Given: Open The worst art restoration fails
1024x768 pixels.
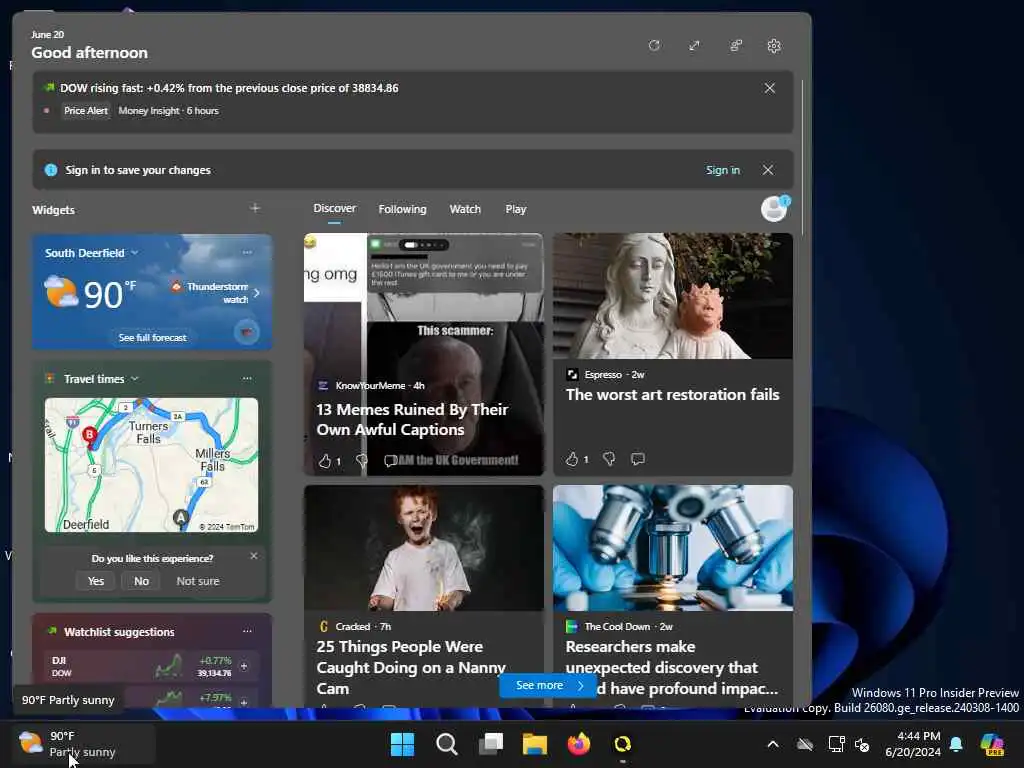Looking at the screenshot, I should [x=673, y=394].
